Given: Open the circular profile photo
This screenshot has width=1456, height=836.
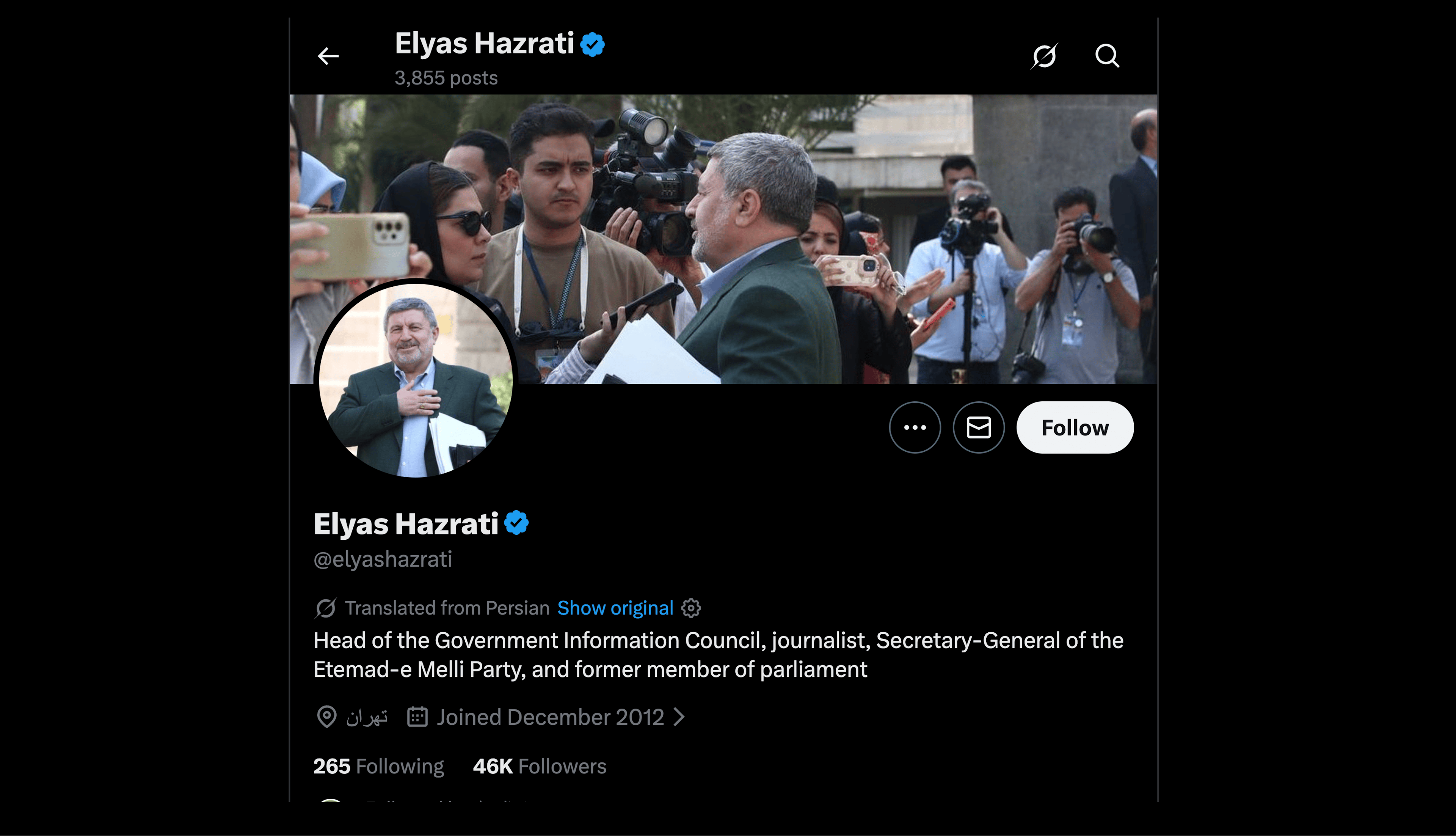Looking at the screenshot, I should point(416,380).
